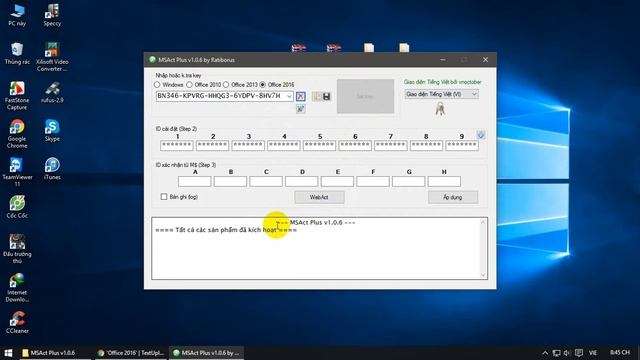Click the open file icon beside the key field
This screenshot has height=360, width=640.
coord(316,96)
